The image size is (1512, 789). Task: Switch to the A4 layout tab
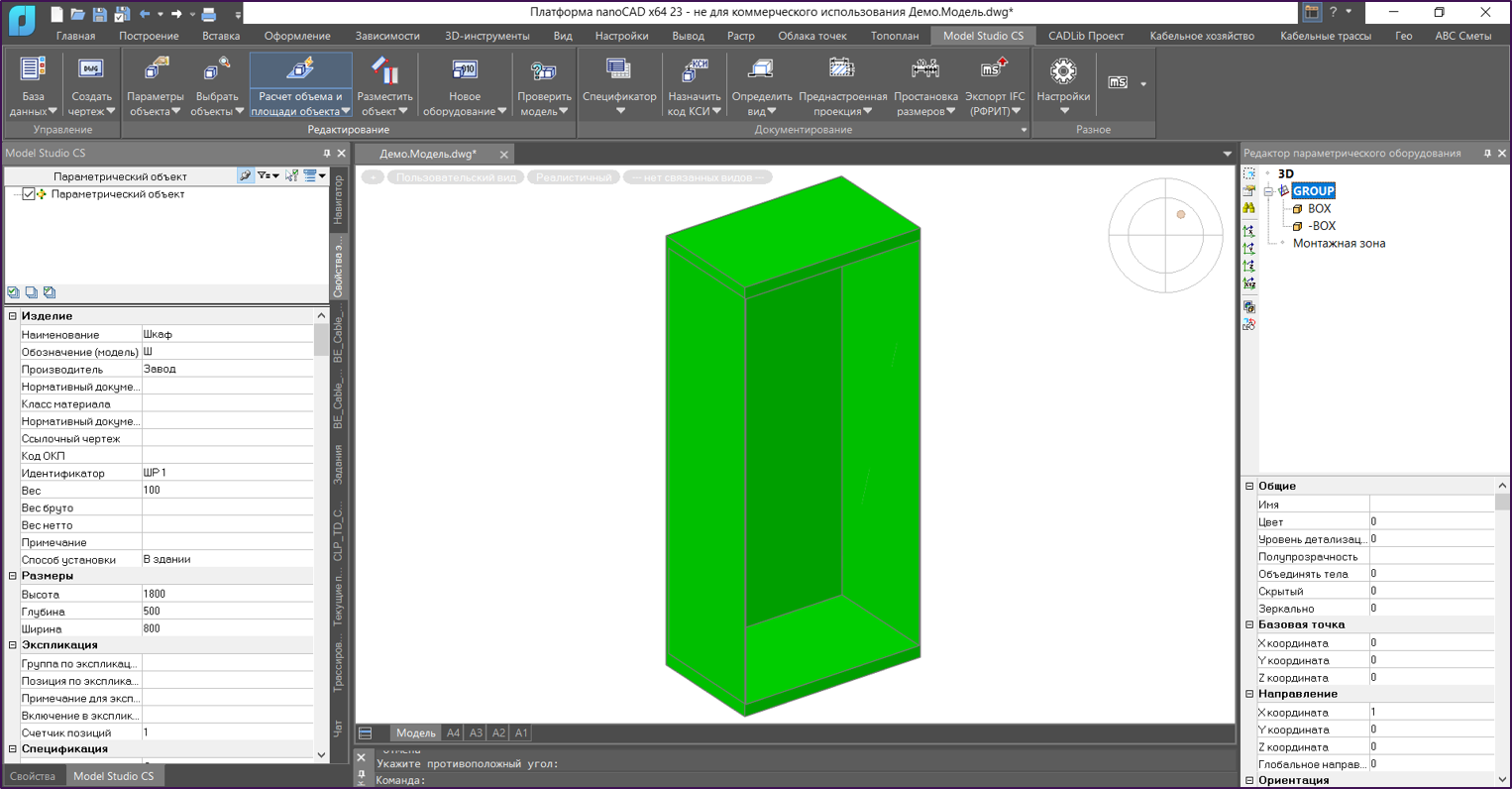pyautogui.click(x=453, y=733)
